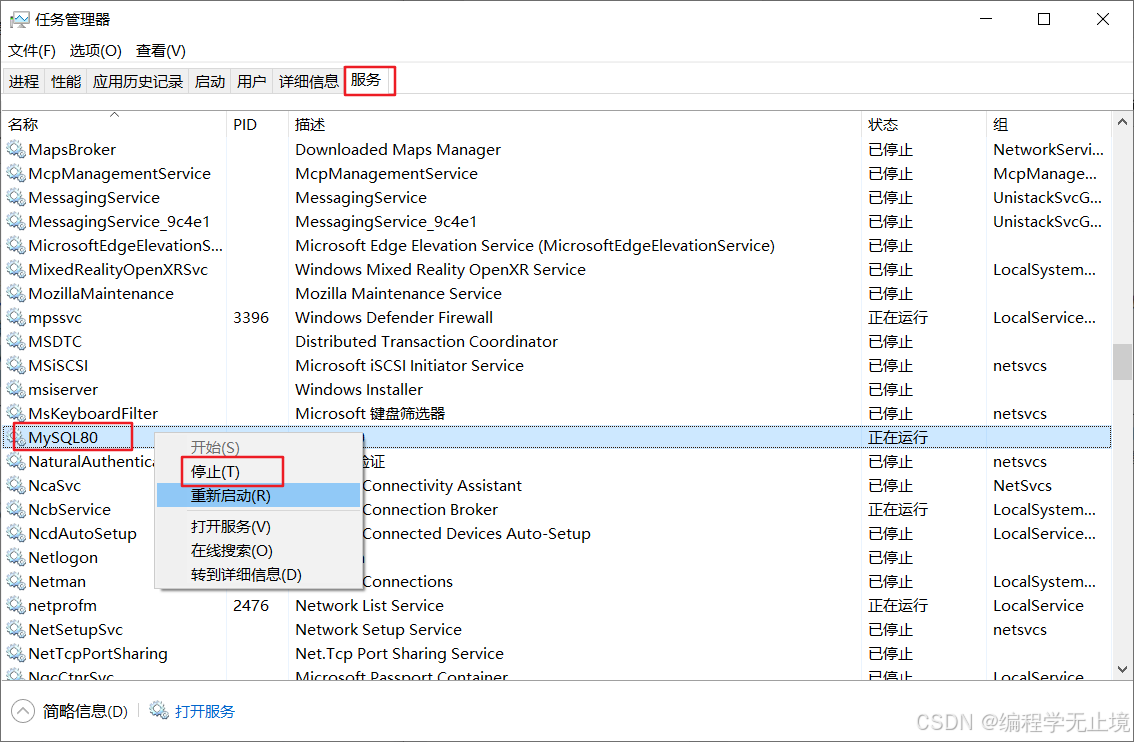Select the MicrosoftEdgeElevationS... service name
The height and width of the screenshot is (742, 1134).
click(125, 246)
